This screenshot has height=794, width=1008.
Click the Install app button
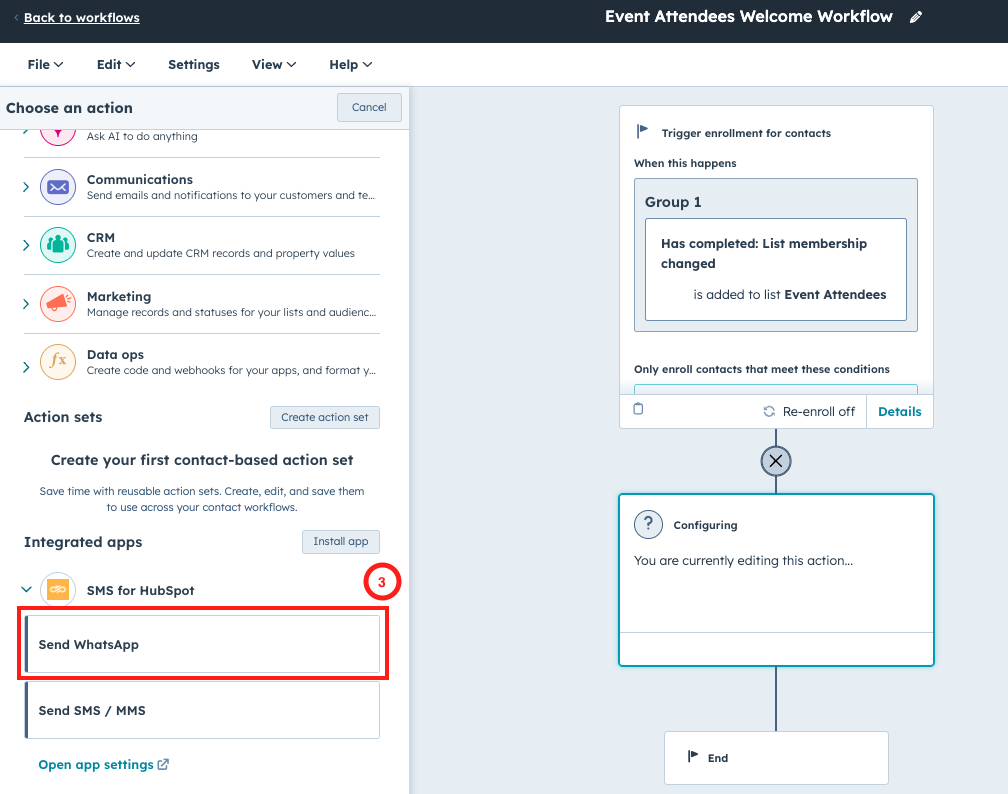coord(341,541)
